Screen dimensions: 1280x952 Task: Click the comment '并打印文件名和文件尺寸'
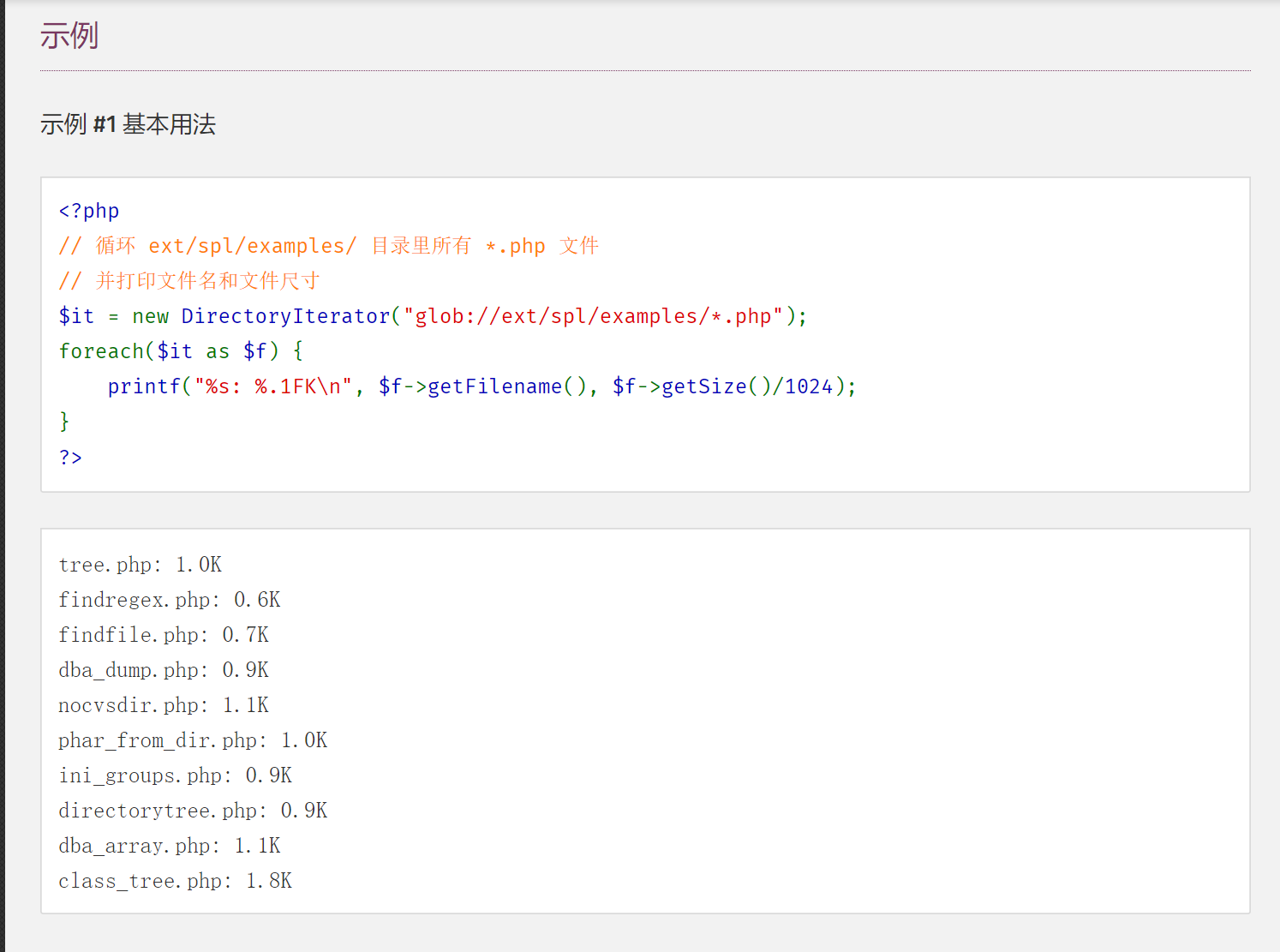189,281
